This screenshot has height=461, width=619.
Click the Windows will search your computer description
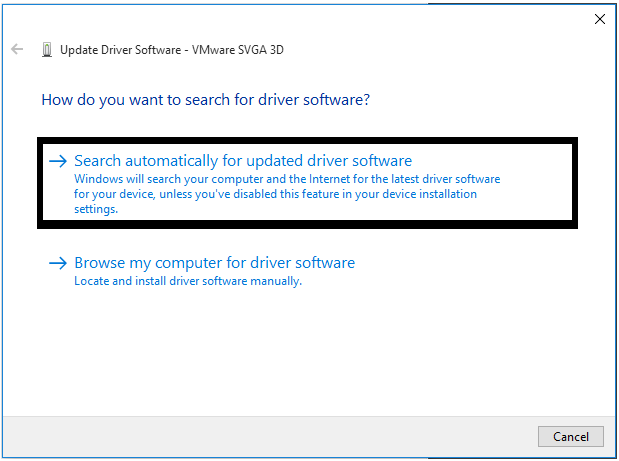[x=287, y=194]
